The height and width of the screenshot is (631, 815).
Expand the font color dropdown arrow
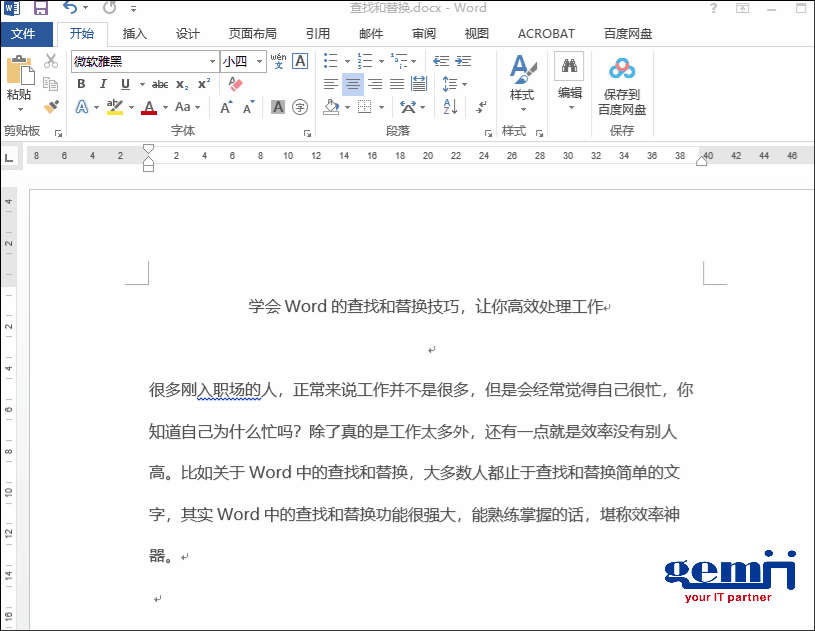(x=164, y=107)
